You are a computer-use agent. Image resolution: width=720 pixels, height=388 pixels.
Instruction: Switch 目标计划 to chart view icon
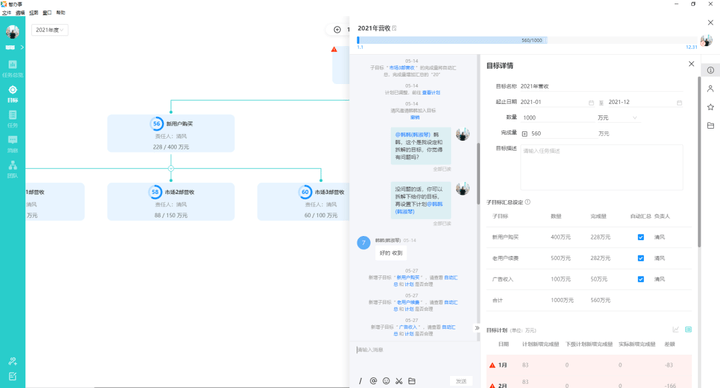(x=675, y=330)
